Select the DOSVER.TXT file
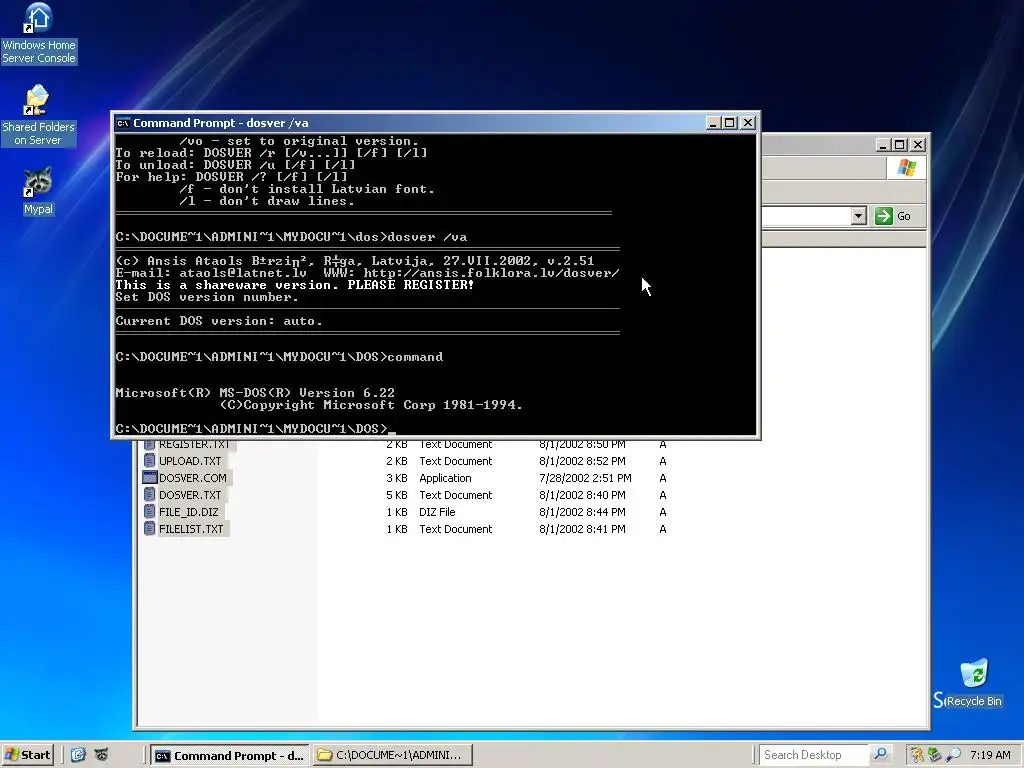1024x768 pixels. (x=190, y=495)
